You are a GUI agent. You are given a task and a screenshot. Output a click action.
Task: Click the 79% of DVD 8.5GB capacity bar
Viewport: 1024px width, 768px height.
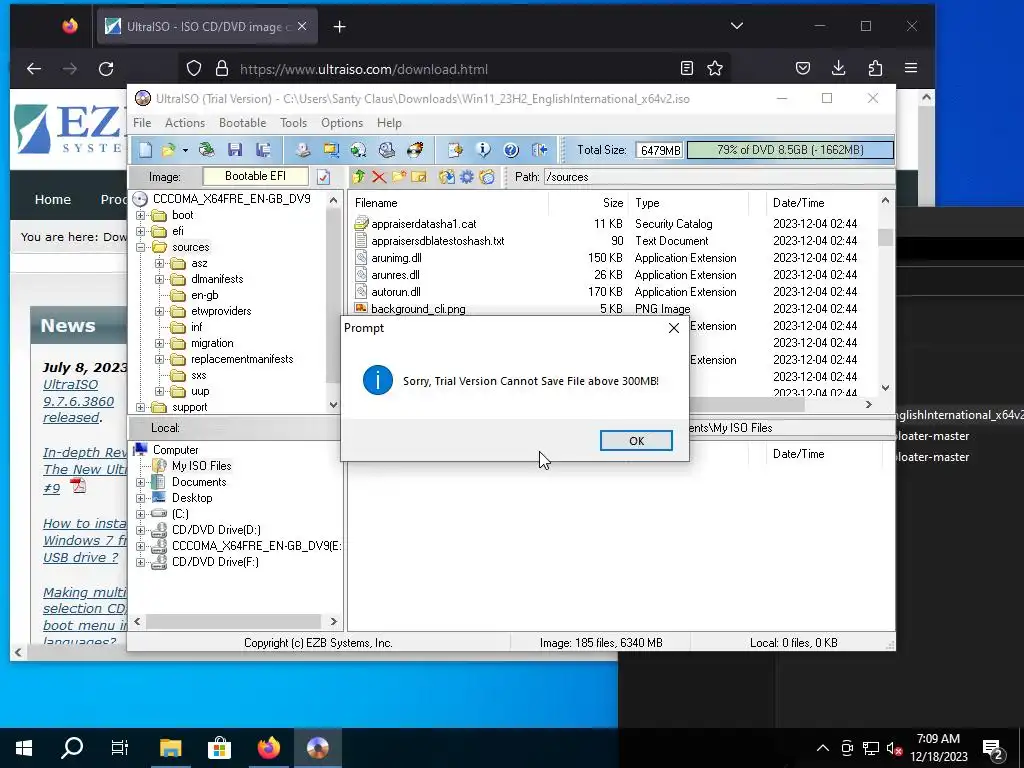click(790, 150)
